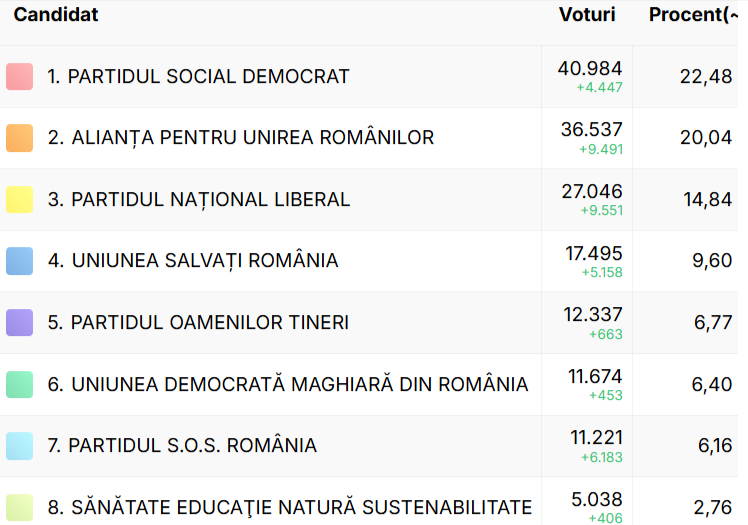This screenshot has height=525, width=748.
Task: Click the light blue S.O.S. România swatch
Action: (20, 446)
